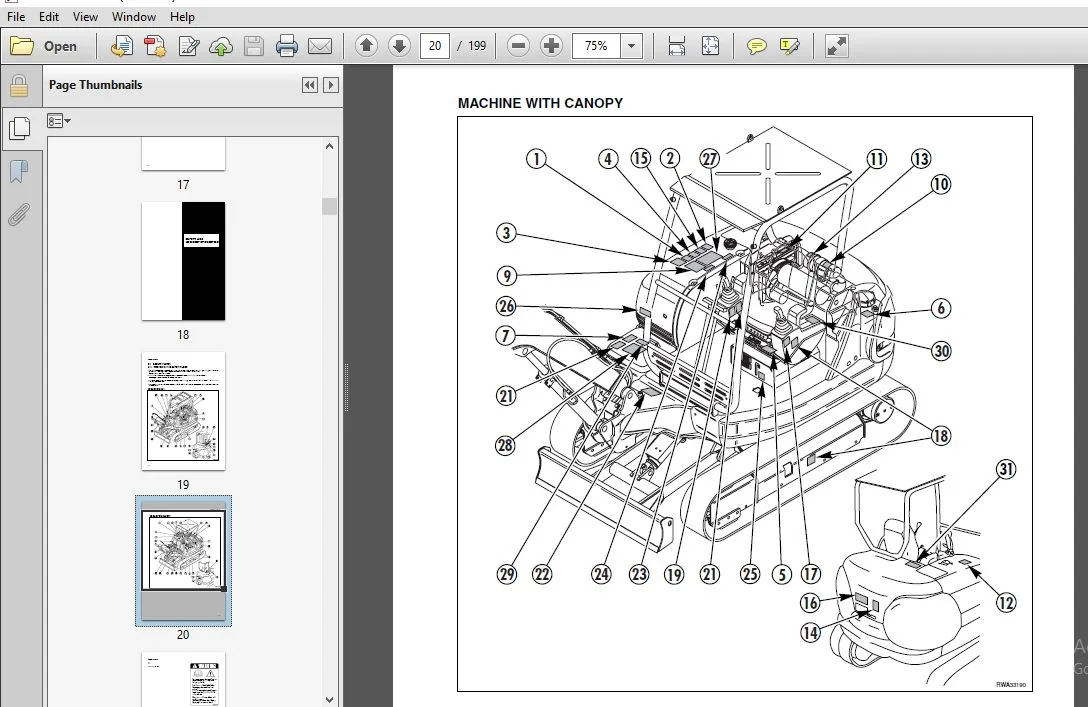Open the View menu

85,17
